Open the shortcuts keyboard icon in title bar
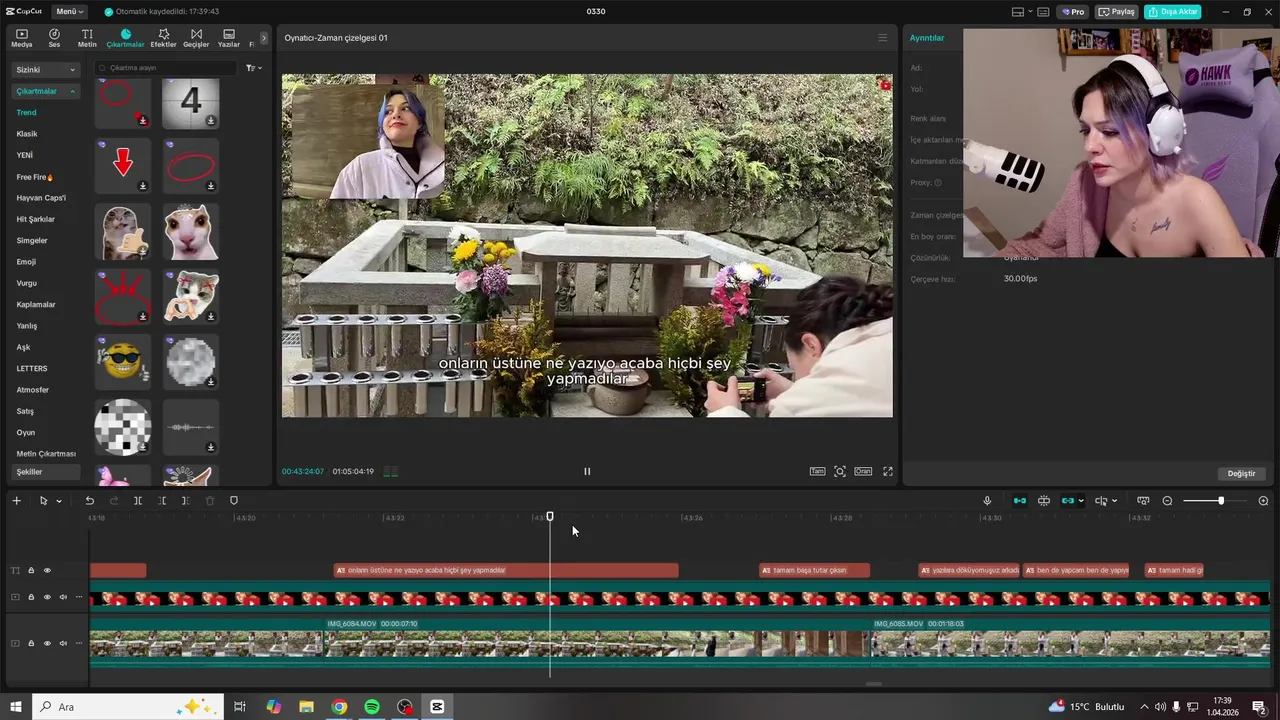 [1043, 12]
